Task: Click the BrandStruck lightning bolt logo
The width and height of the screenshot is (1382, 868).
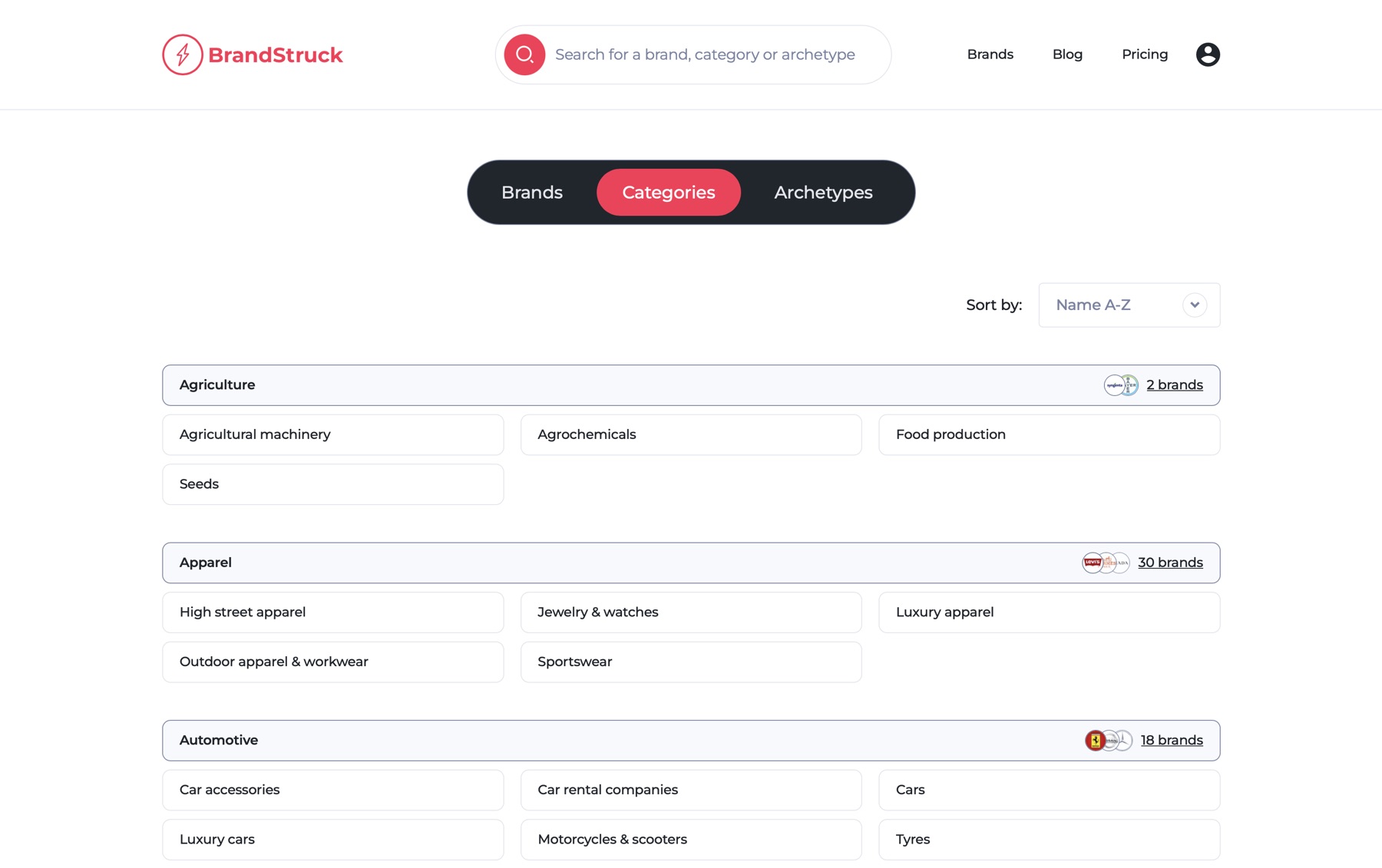Action: tap(183, 54)
